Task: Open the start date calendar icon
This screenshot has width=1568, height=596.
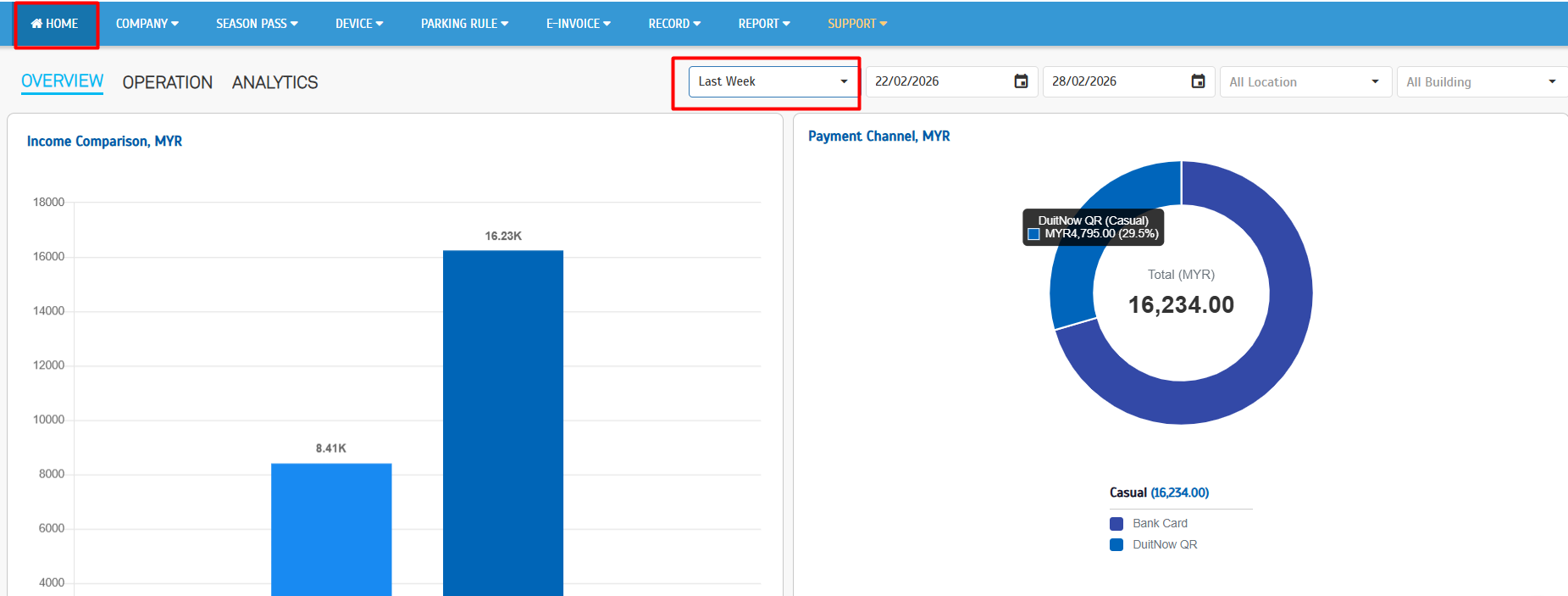Action: coord(1021,81)
